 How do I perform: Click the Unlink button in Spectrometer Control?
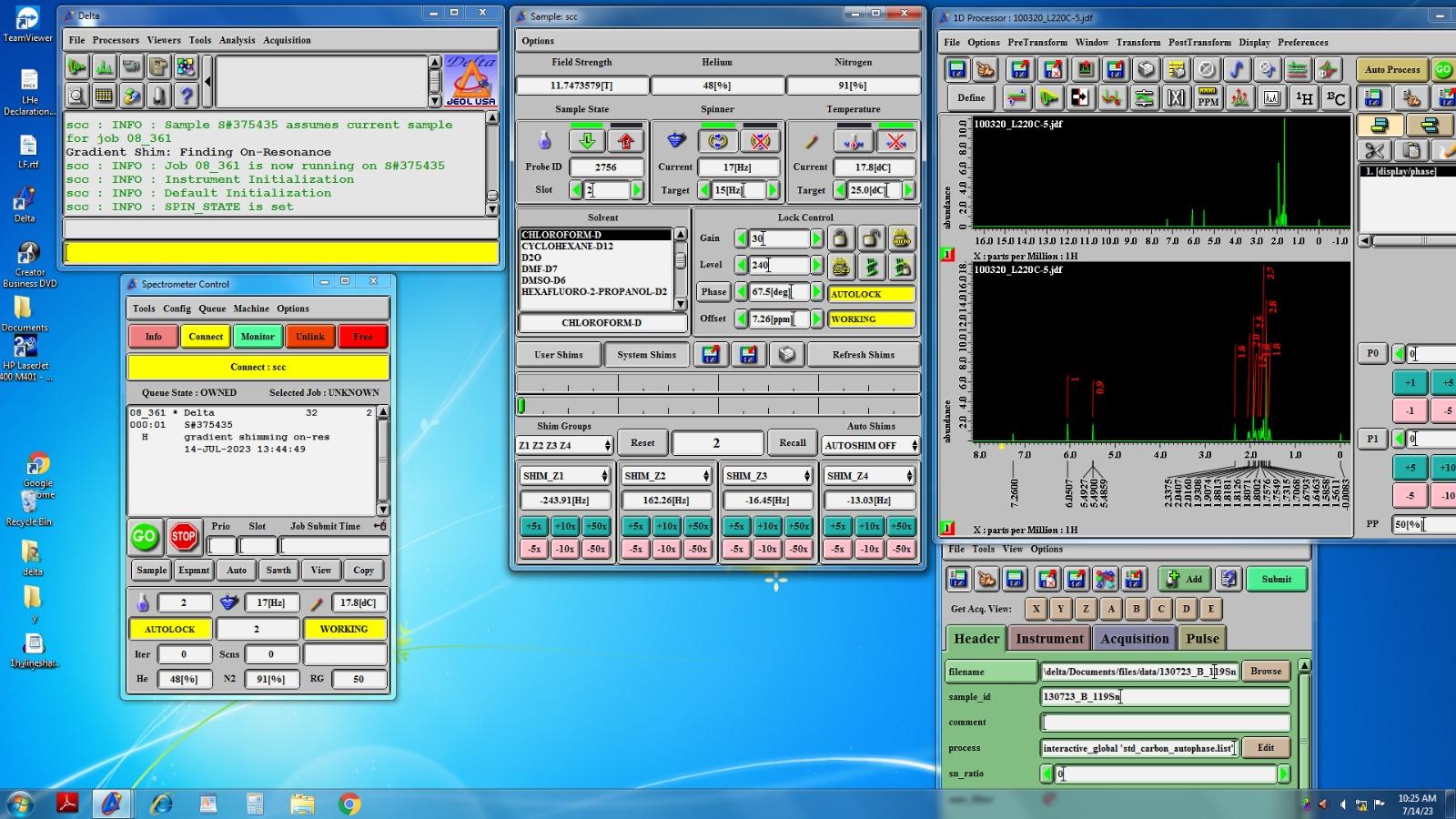310,337
